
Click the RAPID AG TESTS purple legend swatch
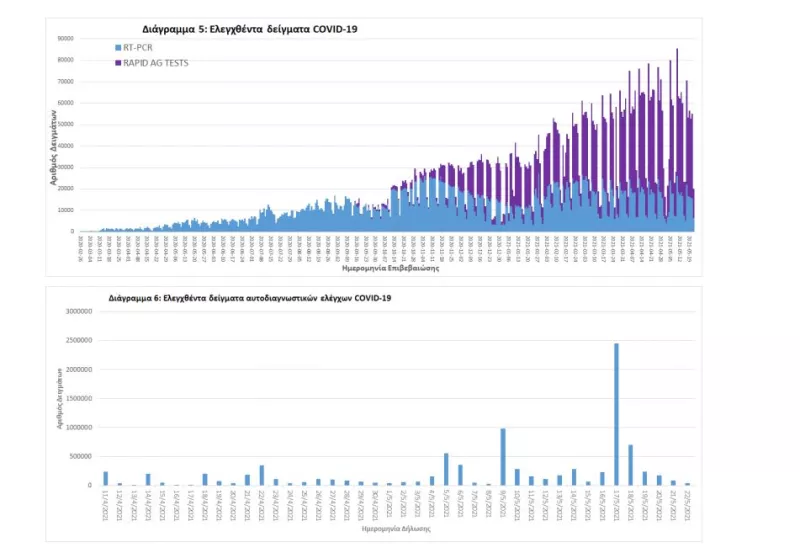pos(118,63)
